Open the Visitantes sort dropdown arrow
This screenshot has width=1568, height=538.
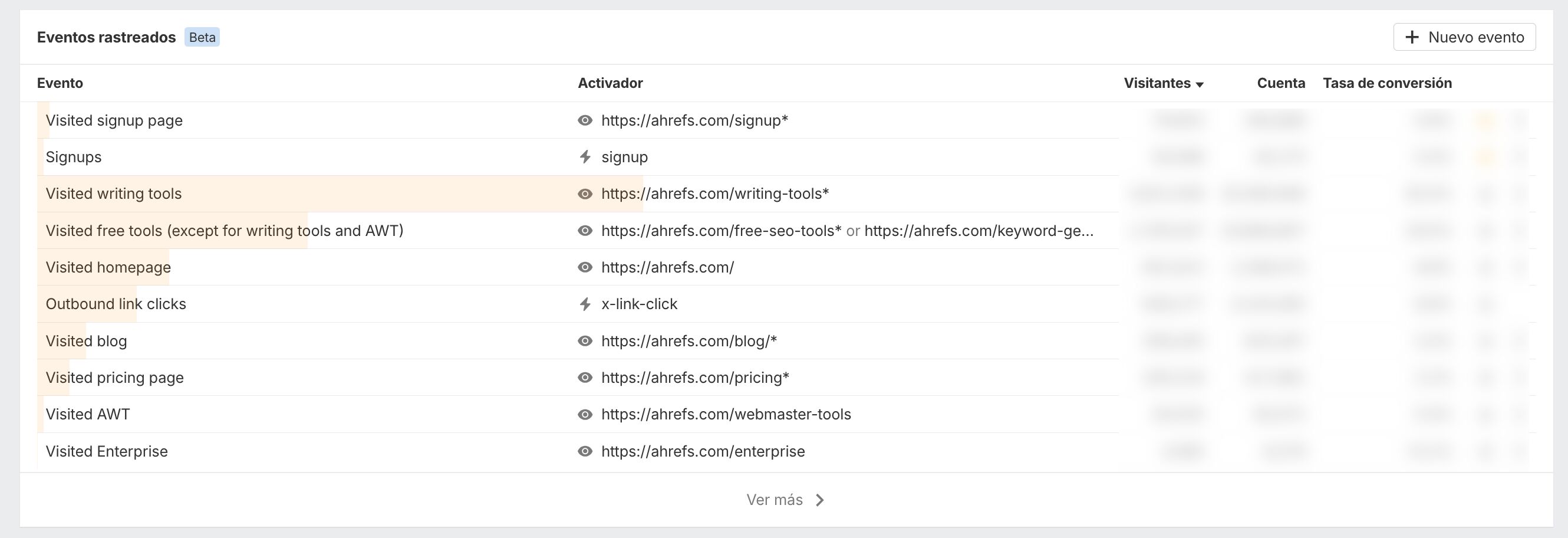click(x=1200, y=85)
